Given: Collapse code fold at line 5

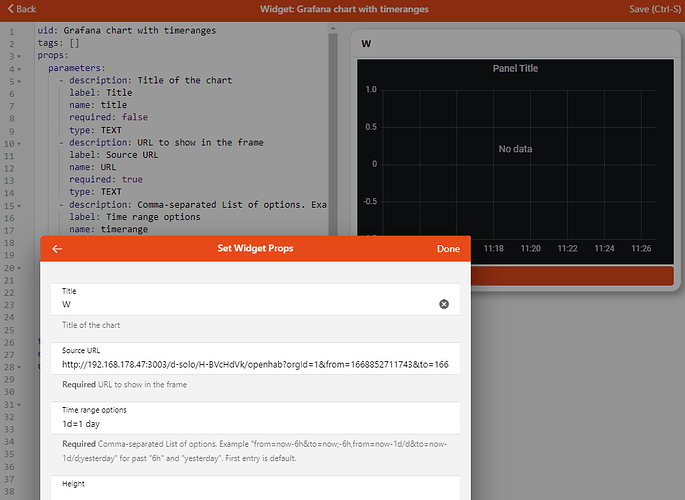Looking at the screenshot, I should point(19,81).
